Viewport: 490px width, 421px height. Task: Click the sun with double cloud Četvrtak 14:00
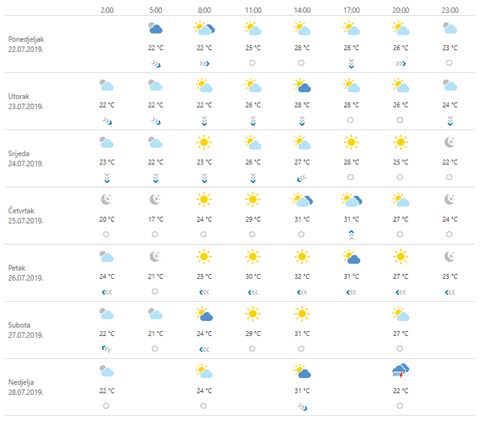pos(302,199)
